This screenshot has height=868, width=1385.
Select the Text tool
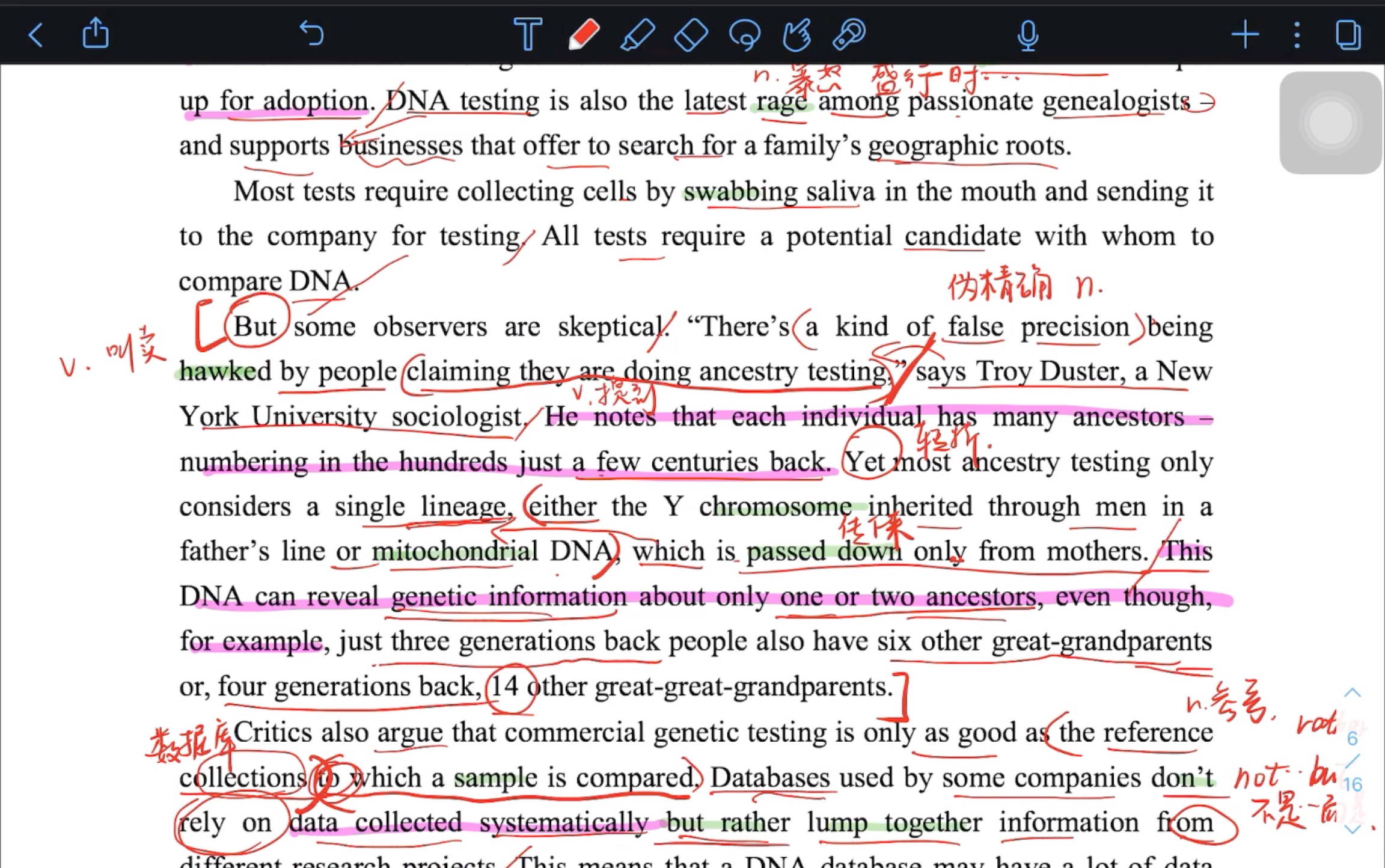point(527,34)
